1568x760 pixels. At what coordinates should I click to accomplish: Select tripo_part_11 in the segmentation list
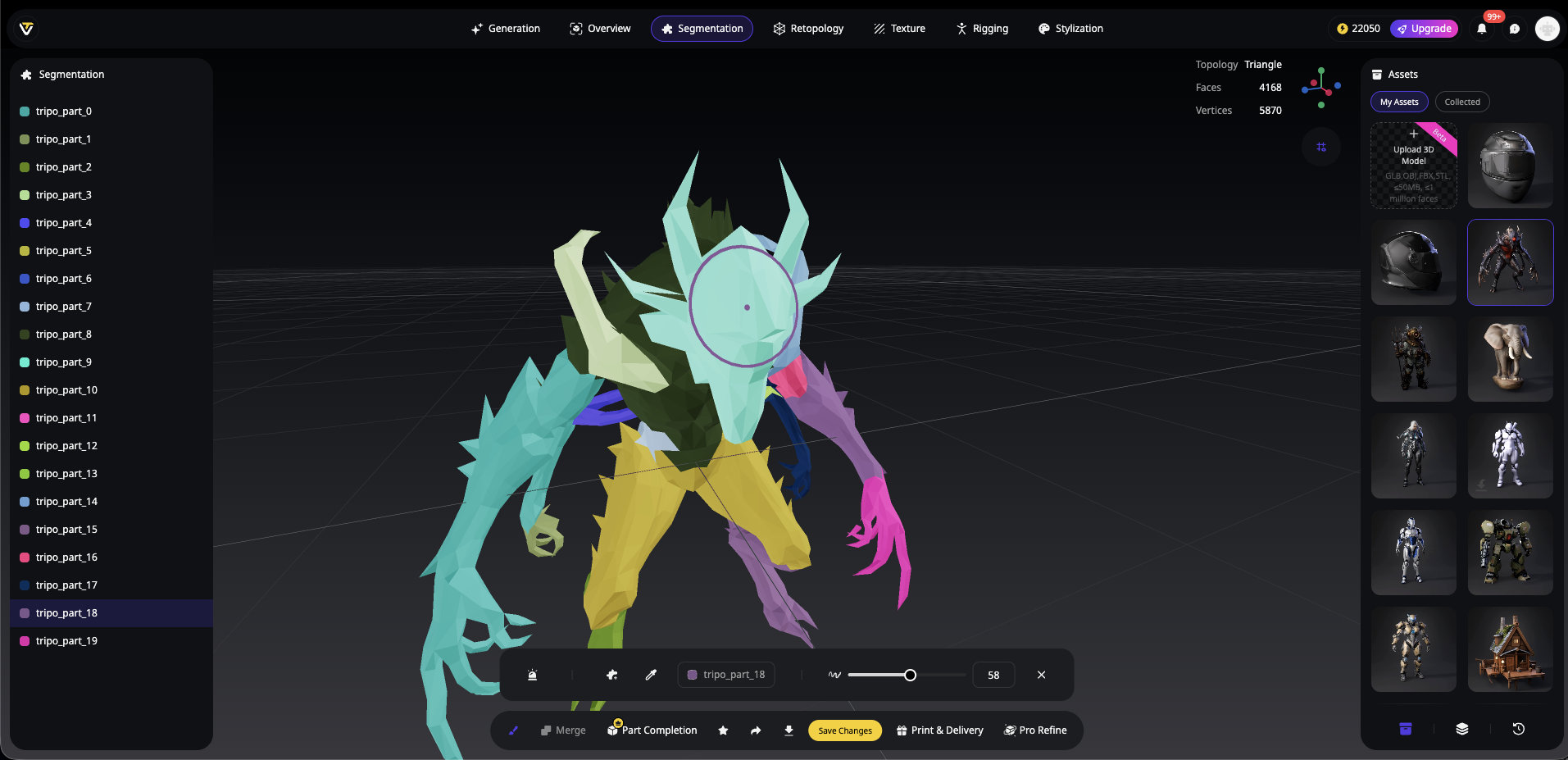[x=66, y=418]
